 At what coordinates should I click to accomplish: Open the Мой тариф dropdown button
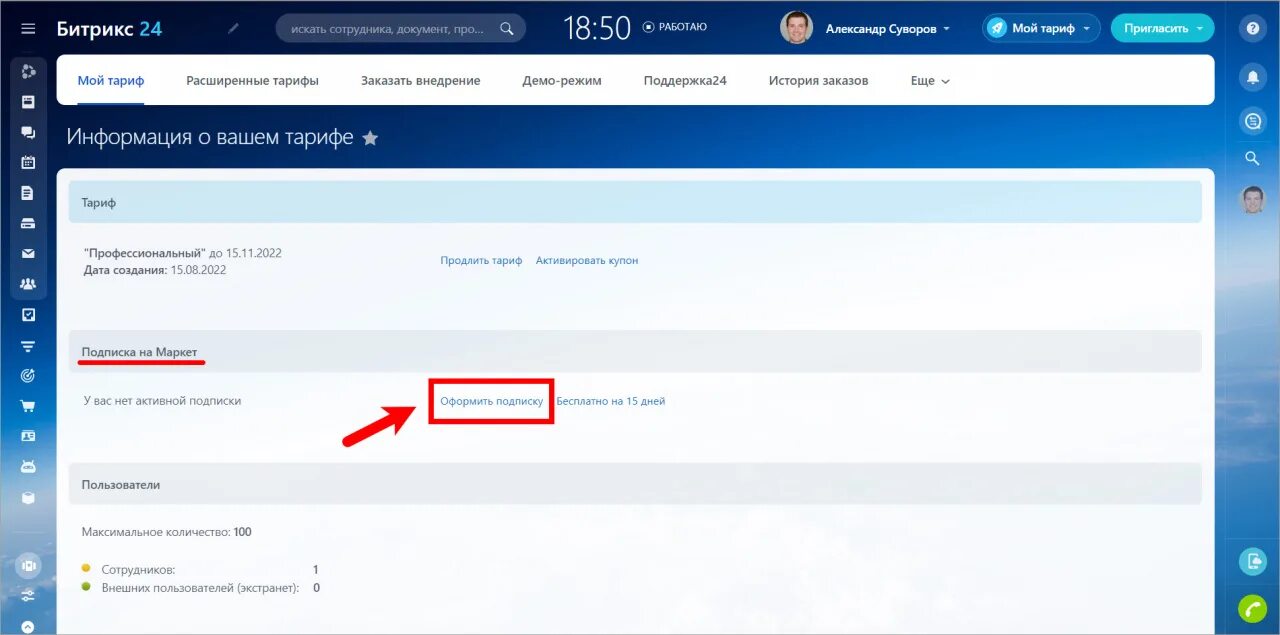coord(1041,28)
